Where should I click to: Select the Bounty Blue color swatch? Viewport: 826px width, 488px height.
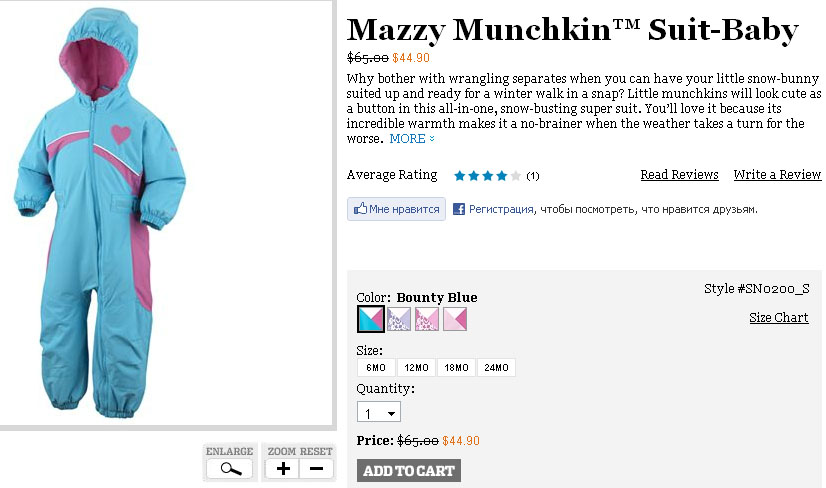pos(371,319)
